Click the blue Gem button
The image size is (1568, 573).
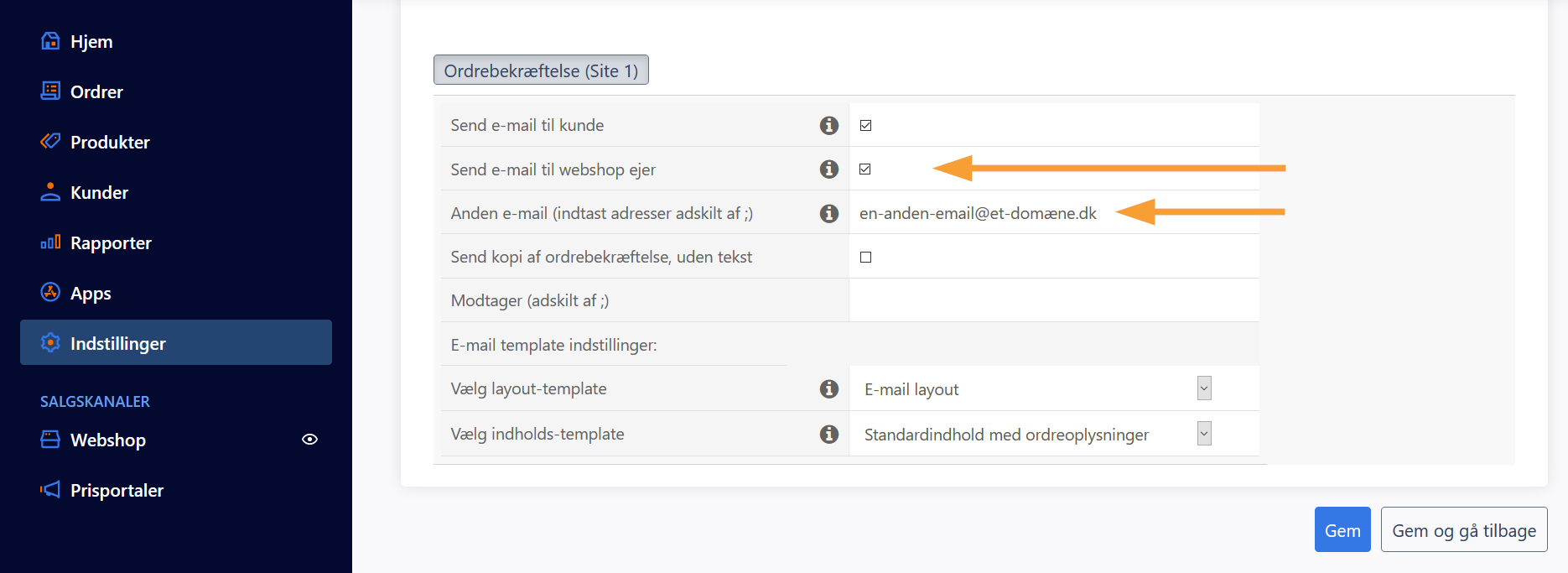(1342, 529)
